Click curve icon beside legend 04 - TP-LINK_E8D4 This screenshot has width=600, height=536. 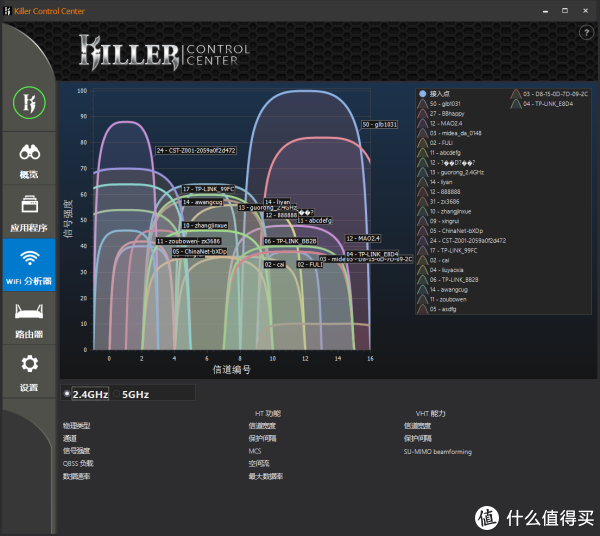pos(516,104)
